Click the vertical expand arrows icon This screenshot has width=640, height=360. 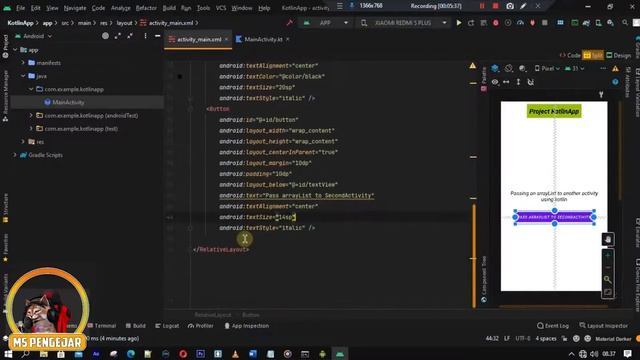coord(518,82)
